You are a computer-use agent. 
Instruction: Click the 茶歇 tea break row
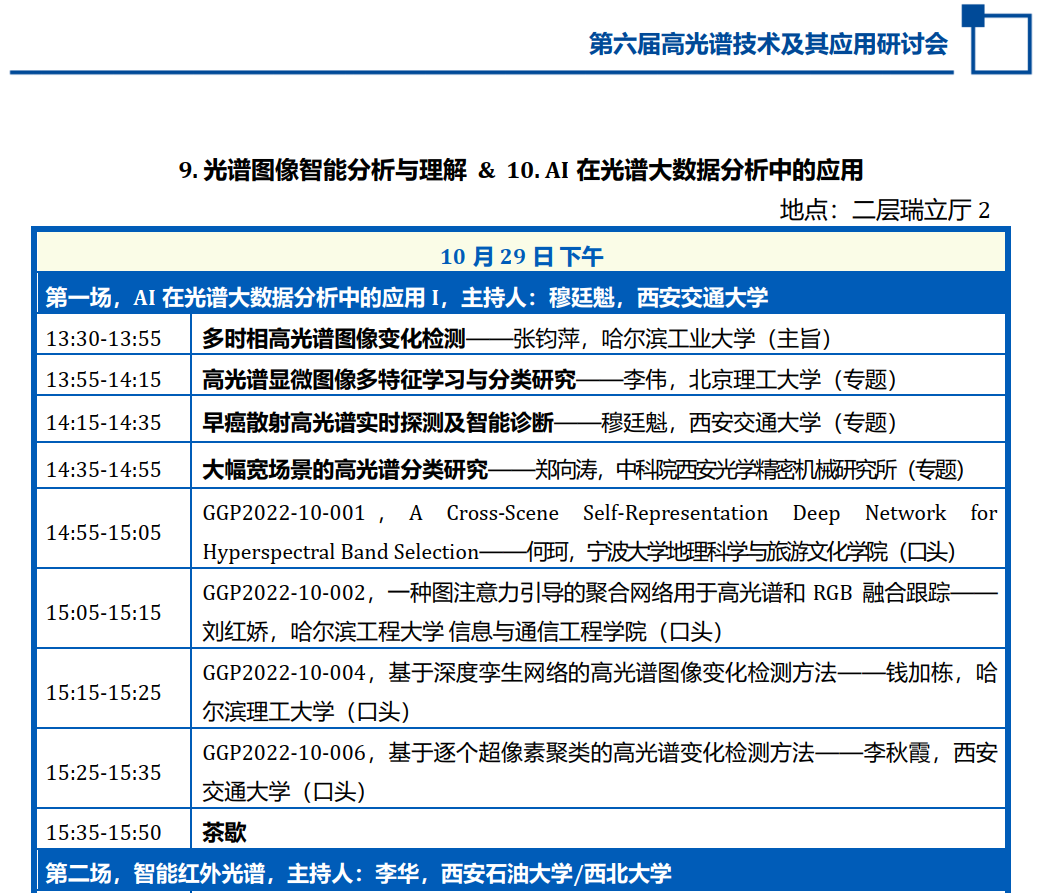pos(225,832)
